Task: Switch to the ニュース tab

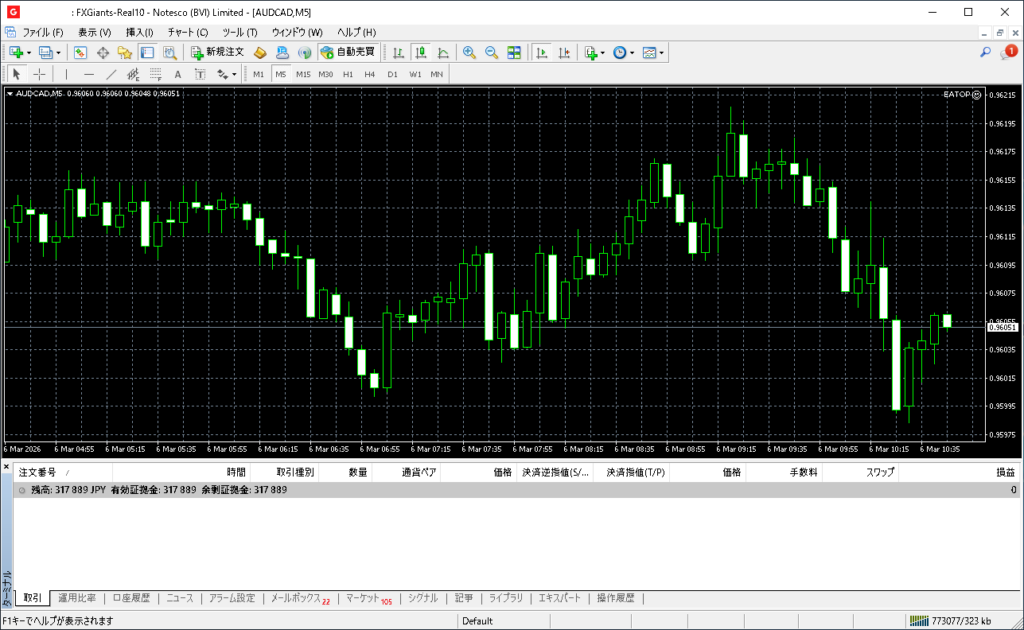Action: click(x=180, y=598)
